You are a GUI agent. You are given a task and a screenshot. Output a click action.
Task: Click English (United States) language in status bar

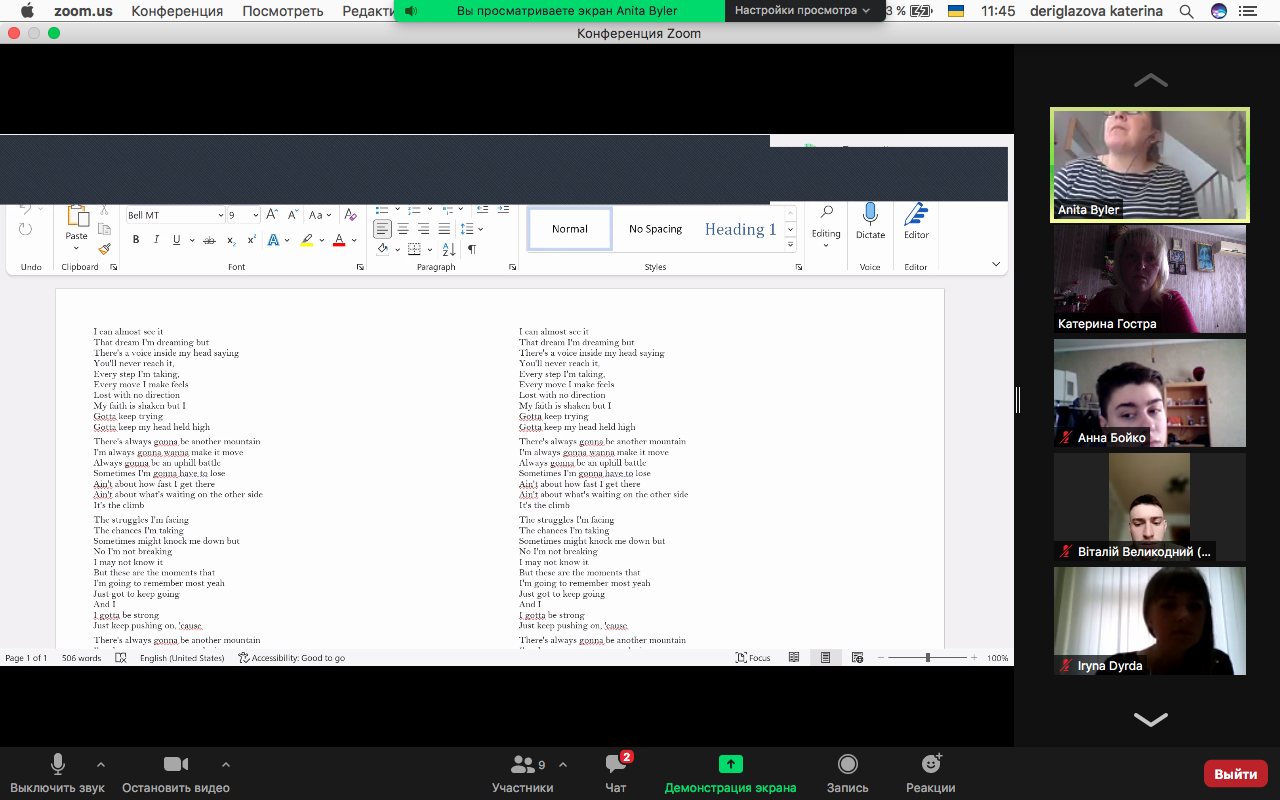[x=182, y=658]
